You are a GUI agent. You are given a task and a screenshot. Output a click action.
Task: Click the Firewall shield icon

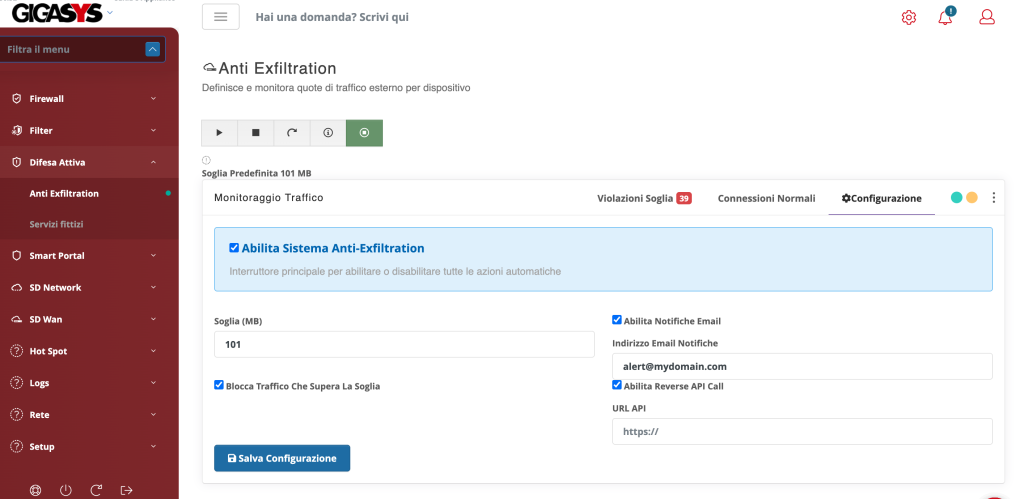tap(17, 99)
